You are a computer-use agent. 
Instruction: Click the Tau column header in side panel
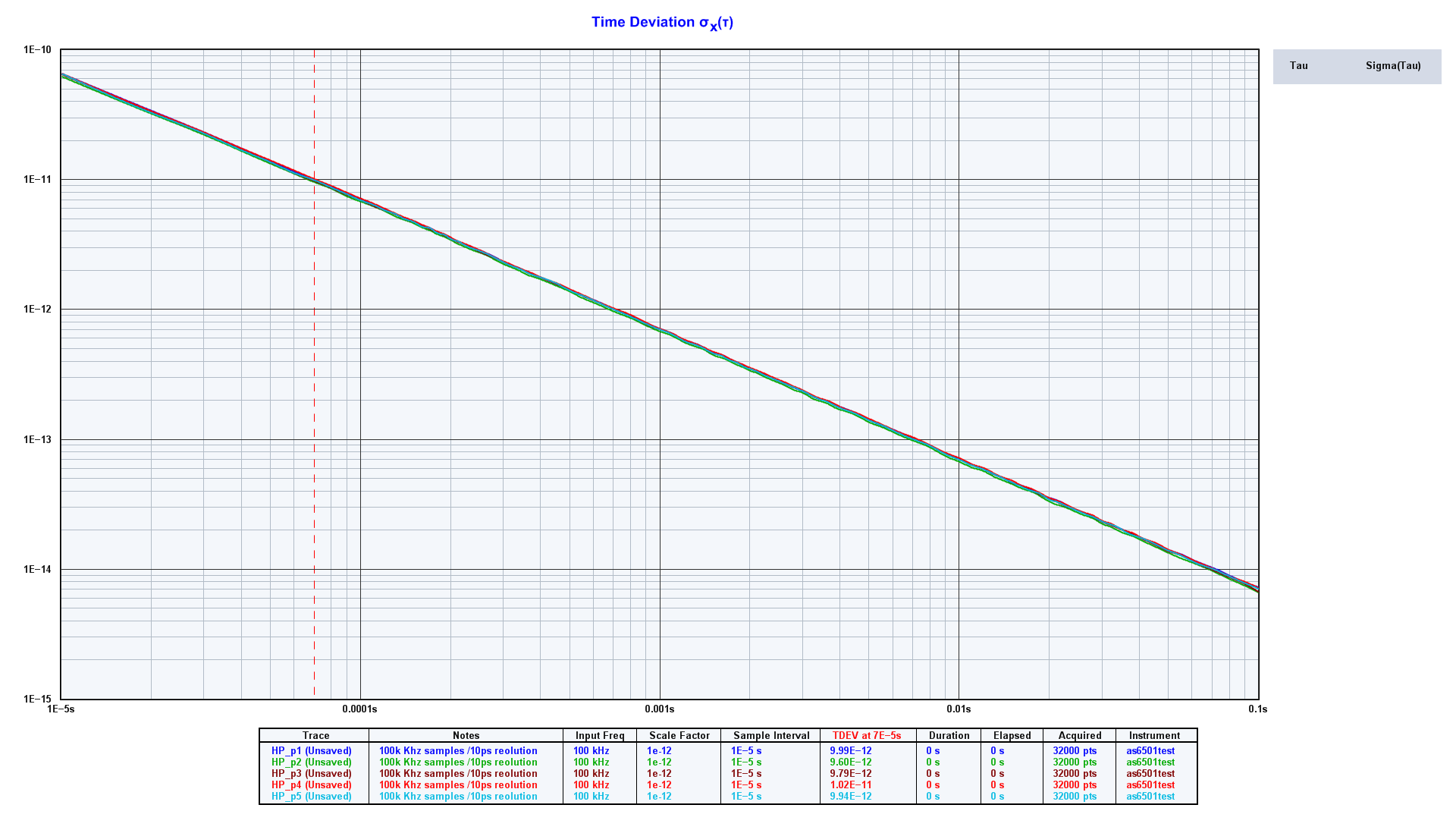point(1298,66)
